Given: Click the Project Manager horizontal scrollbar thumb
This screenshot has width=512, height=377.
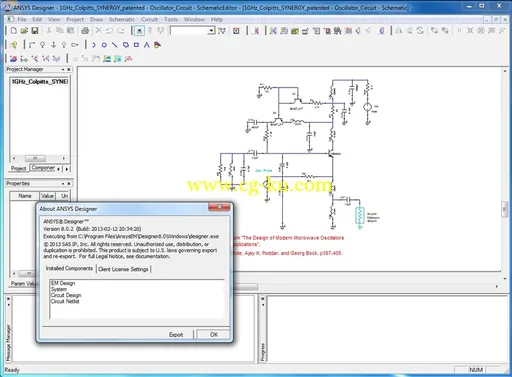Looking at the screenshot, I should click(x=35, y=158).
